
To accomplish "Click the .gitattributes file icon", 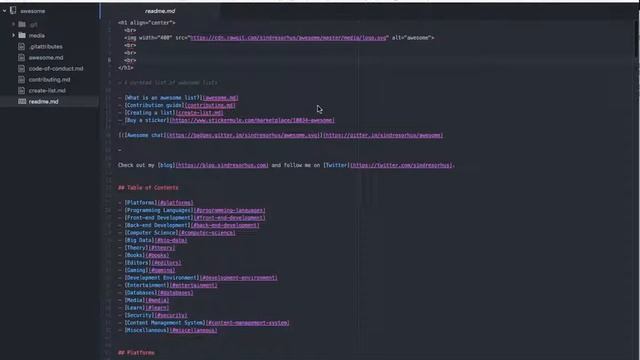I will click(22, 47).
